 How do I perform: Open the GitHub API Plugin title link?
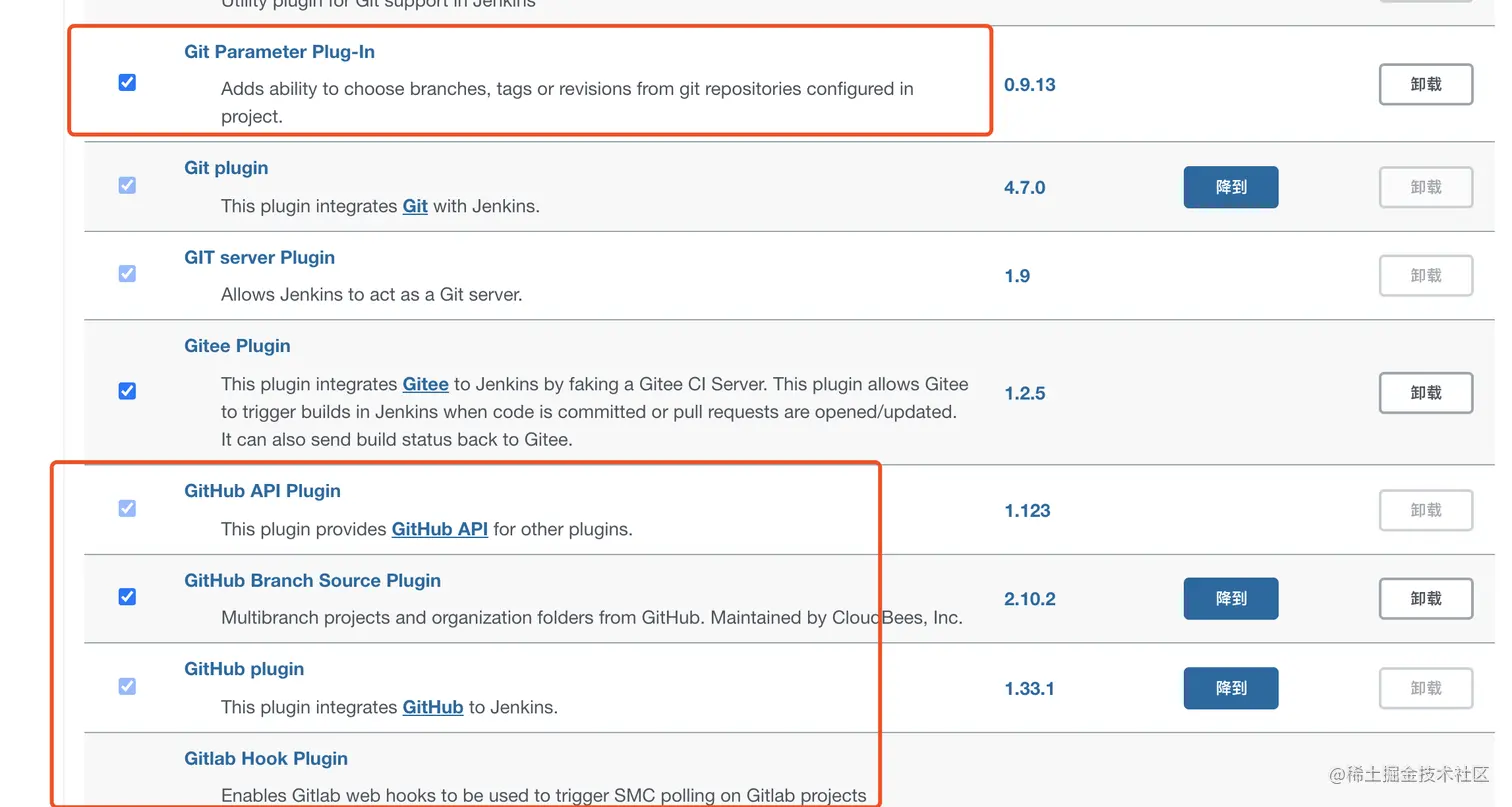click(x=262, y=491)
